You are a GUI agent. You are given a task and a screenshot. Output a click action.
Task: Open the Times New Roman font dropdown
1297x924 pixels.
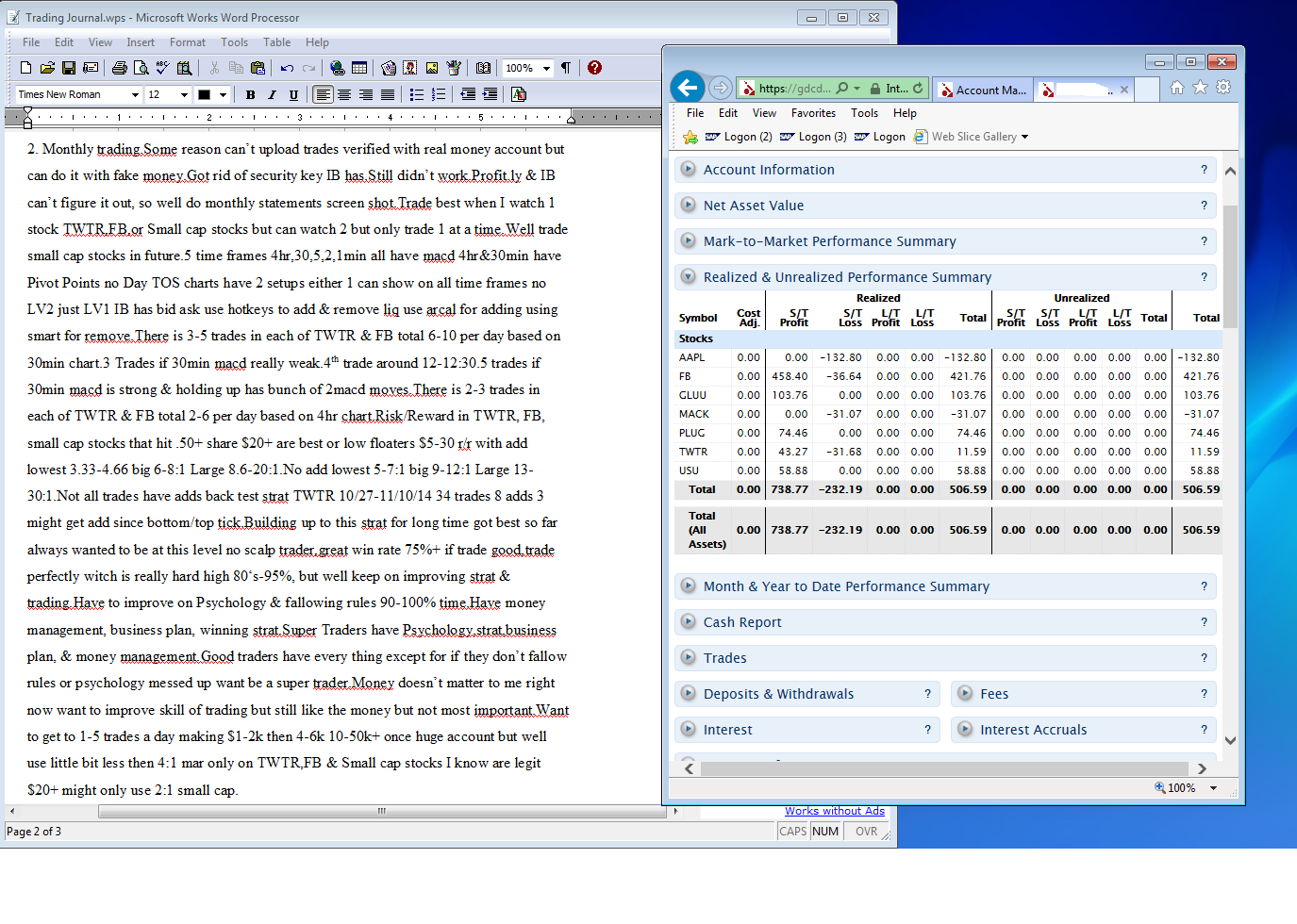point(135,94)
